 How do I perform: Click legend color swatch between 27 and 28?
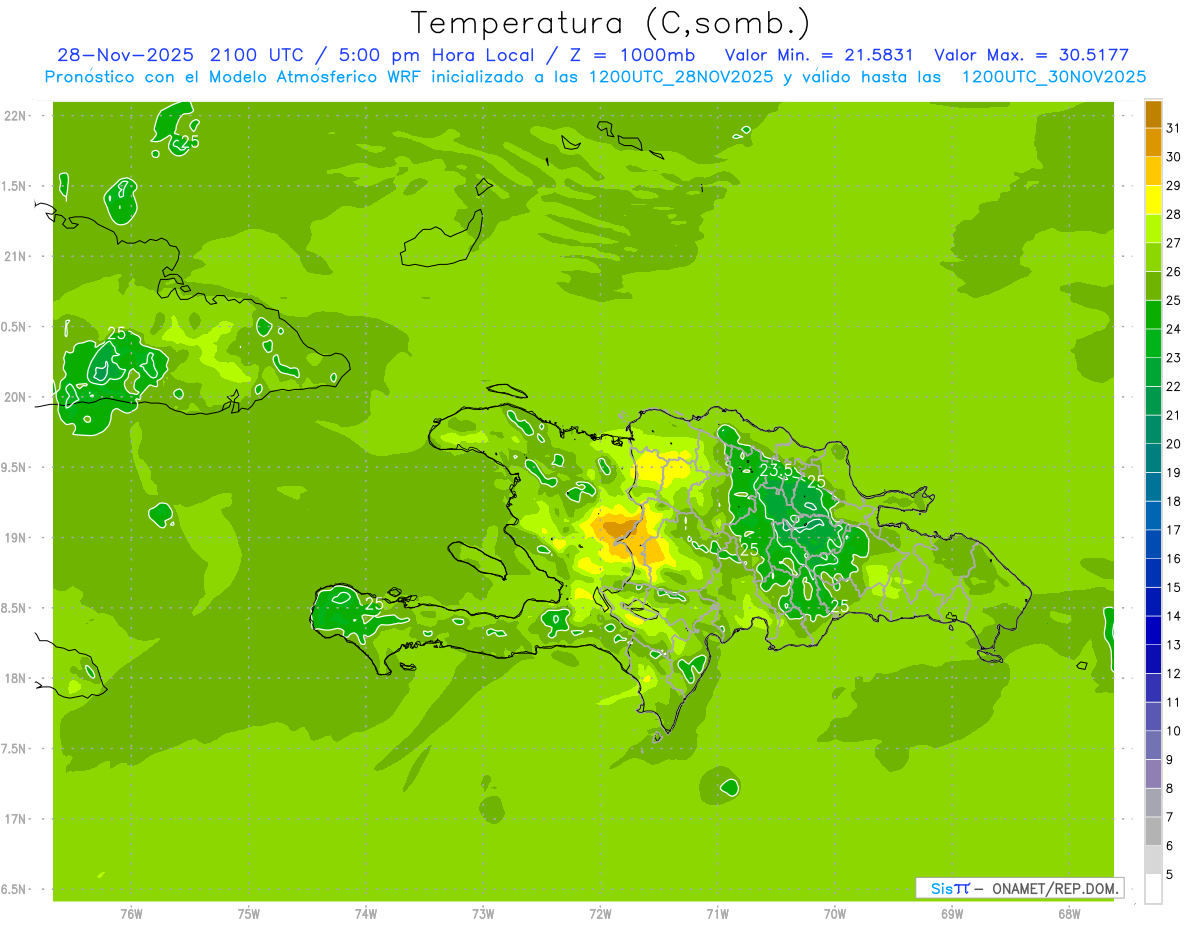pos(1153,229)
